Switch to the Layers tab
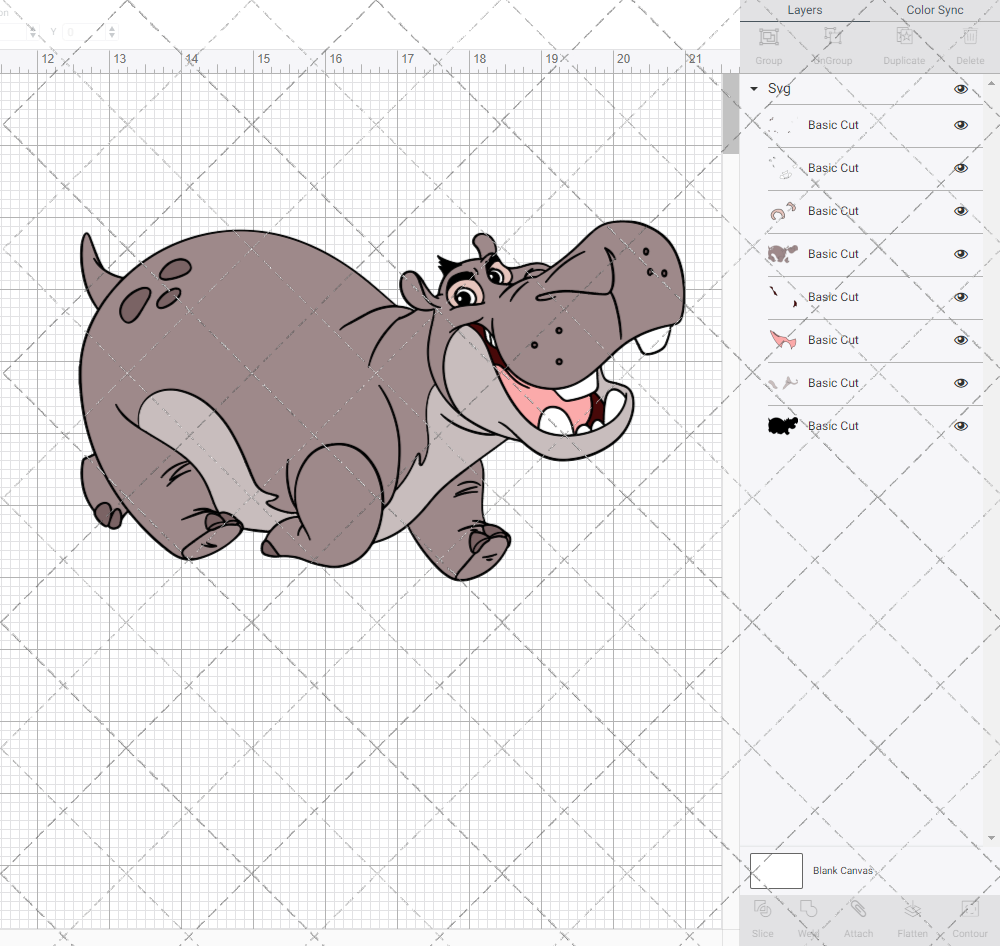This screenshot has height=946, width=1000. pos(804,10)
